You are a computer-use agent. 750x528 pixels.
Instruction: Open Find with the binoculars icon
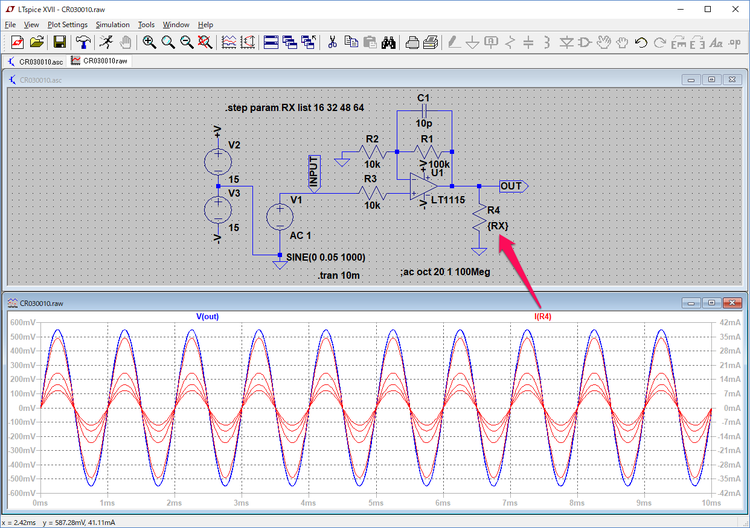(x=390, y=42)
